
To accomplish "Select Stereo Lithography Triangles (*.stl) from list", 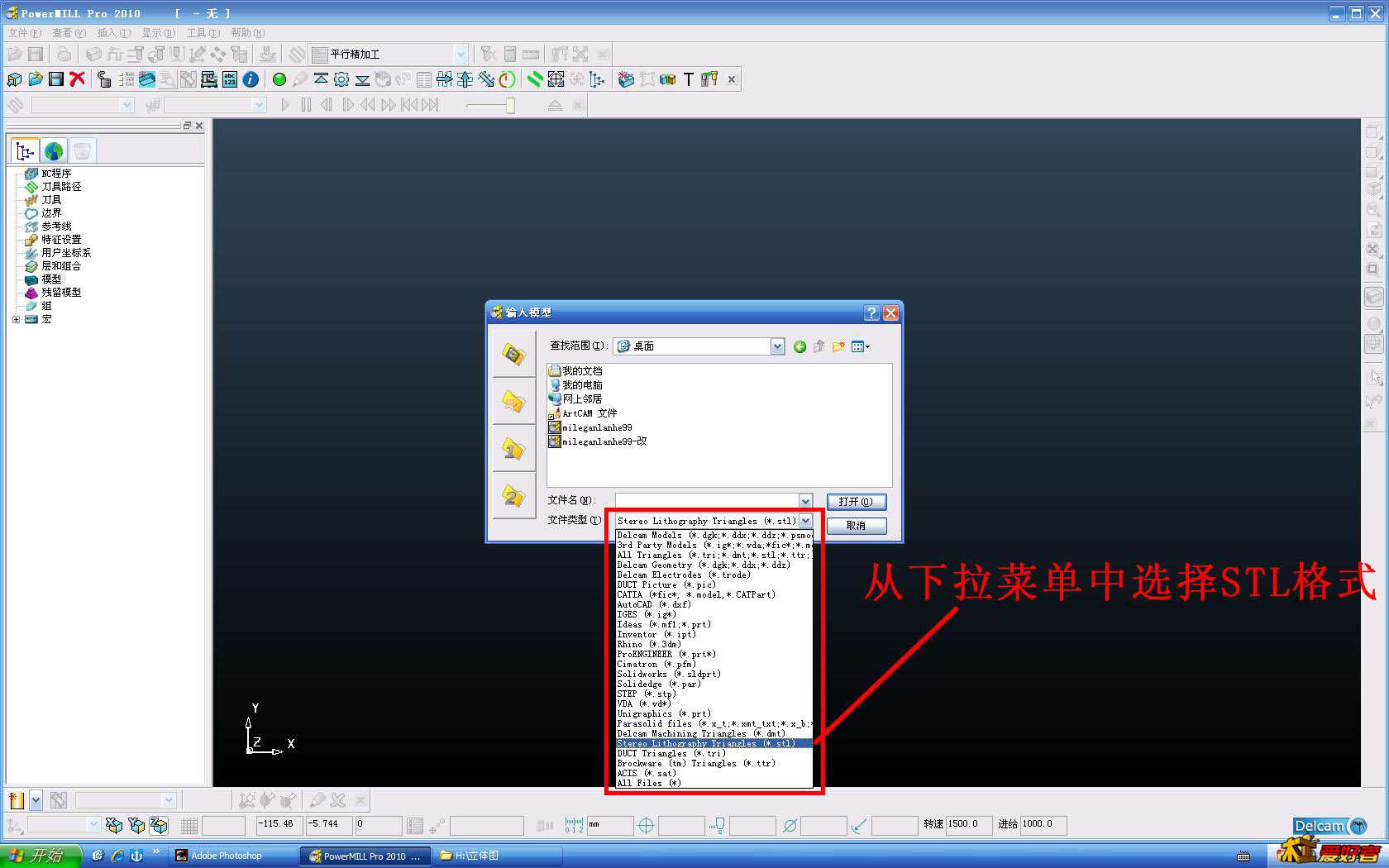I will click(715, 743).
